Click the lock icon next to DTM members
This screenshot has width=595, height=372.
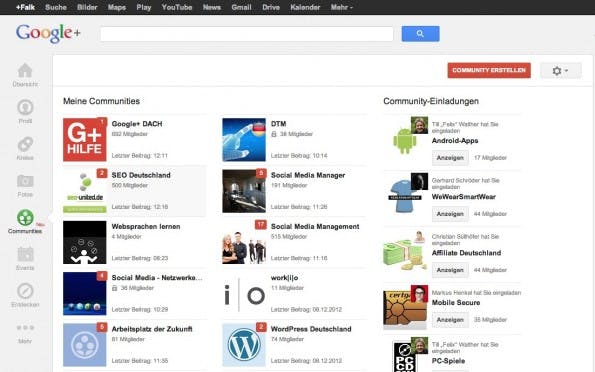pyautogui.click(x=274, y=134)
